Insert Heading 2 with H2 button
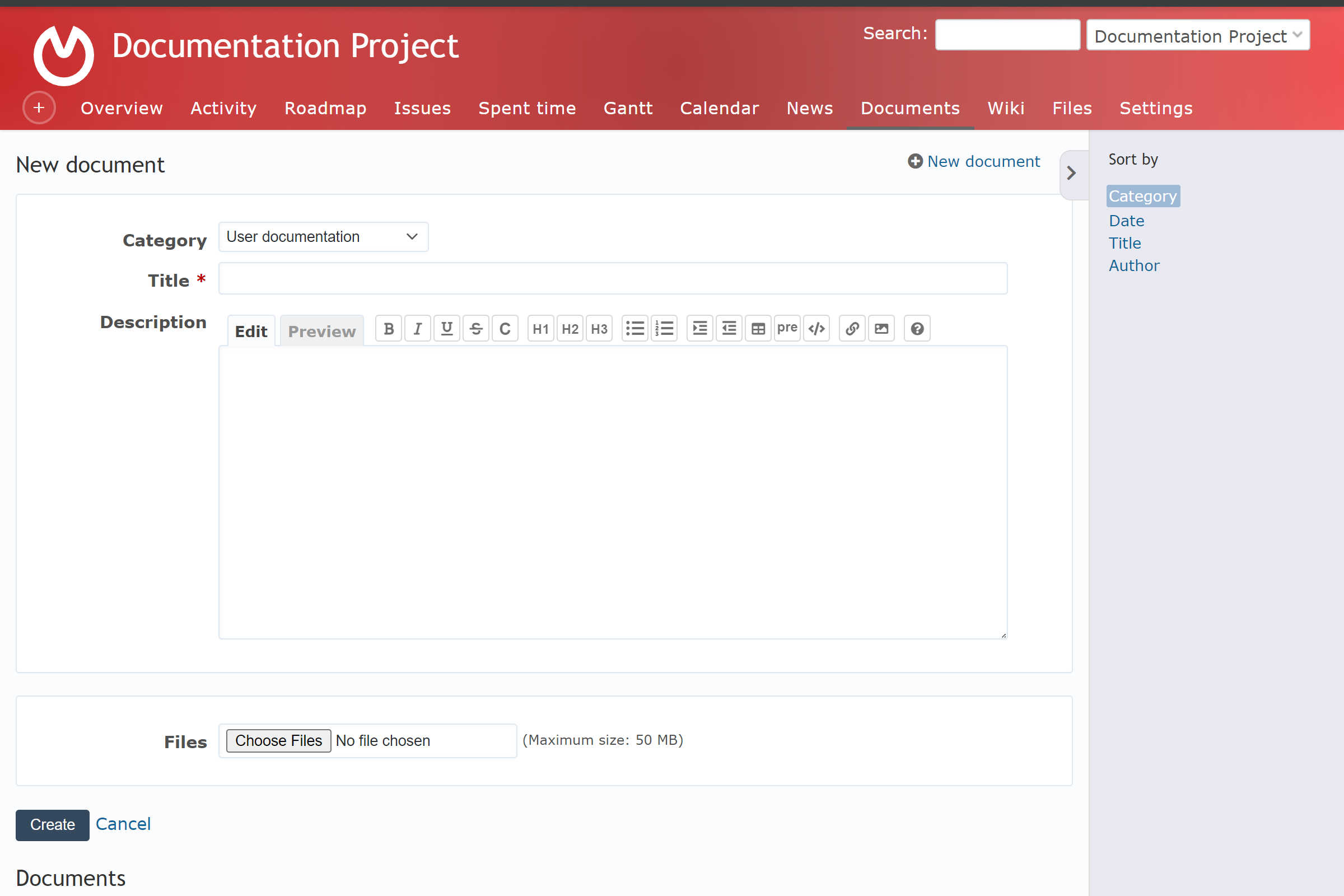The image size is (1344, 896). (x=570, y=329)
